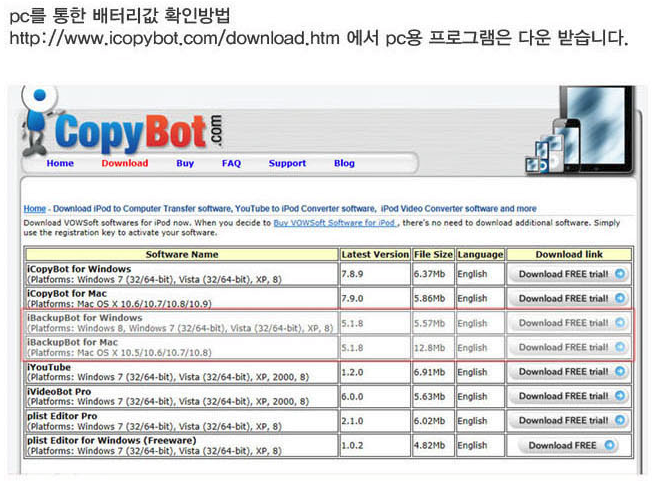The image size is (656, 483).
Task: Select the 'iBackupBot for Windows' software name
Action: [85, 318]
